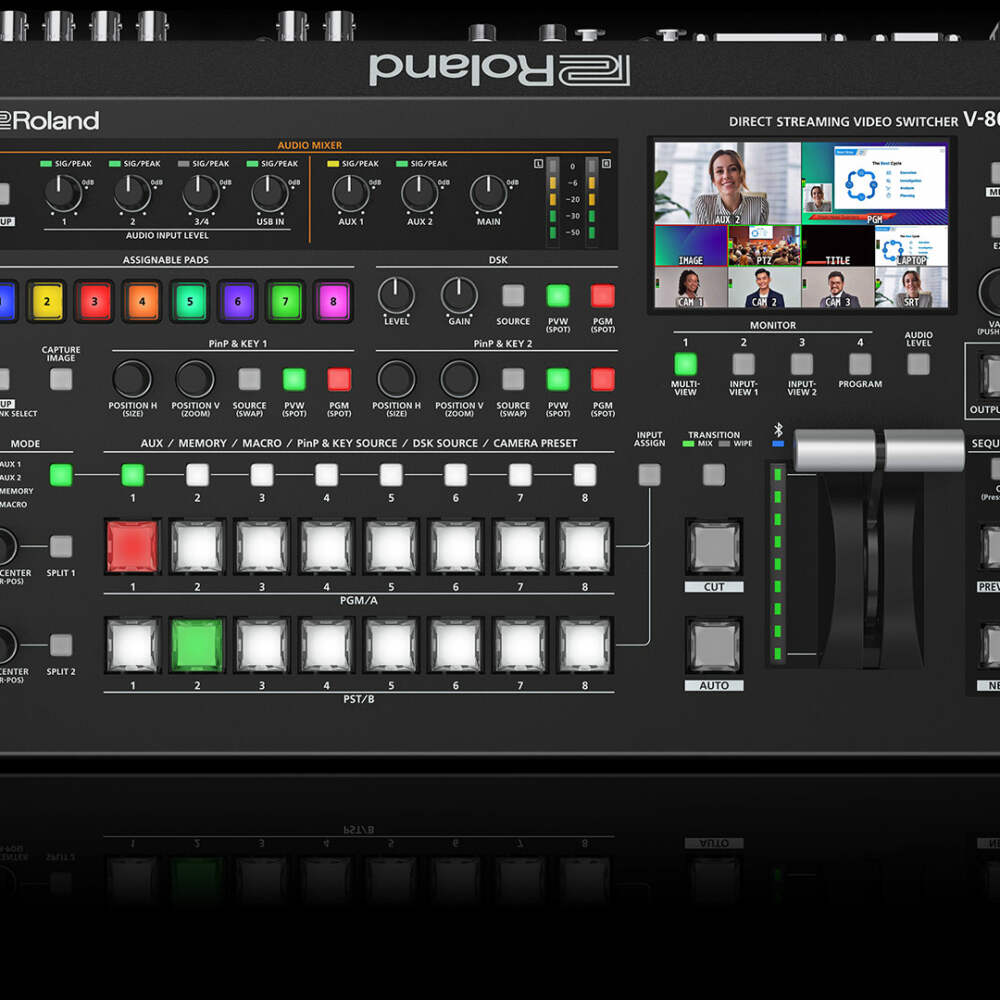The width and height of the screenshot is (1000, 1000).
Task: Toggle the DSK PVW button
Action: pos(558,296)
